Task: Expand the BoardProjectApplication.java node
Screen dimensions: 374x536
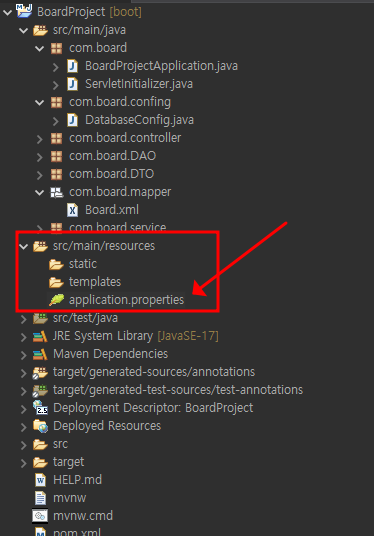Action: [x=56, y=67]
